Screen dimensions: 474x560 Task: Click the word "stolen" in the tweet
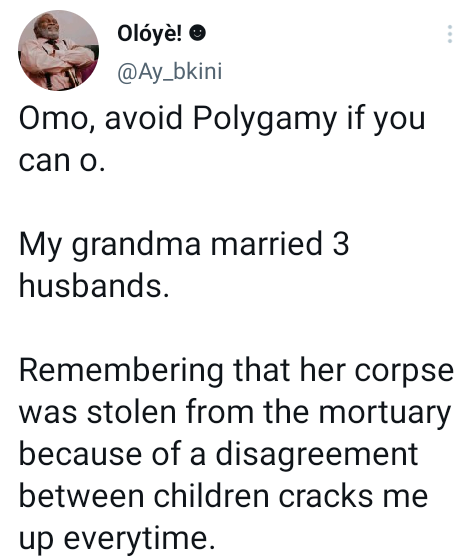pyautogui.click(x=132, y=412)
